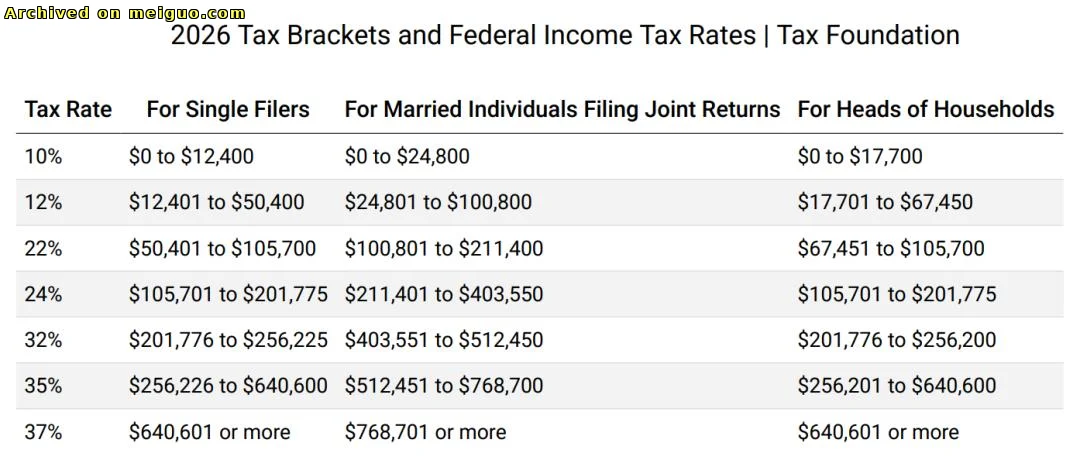This screenshot has width=1080, height=460.
Task: Click the page title about 2026 Tax Brackets
Action: [x=565, y=36]
